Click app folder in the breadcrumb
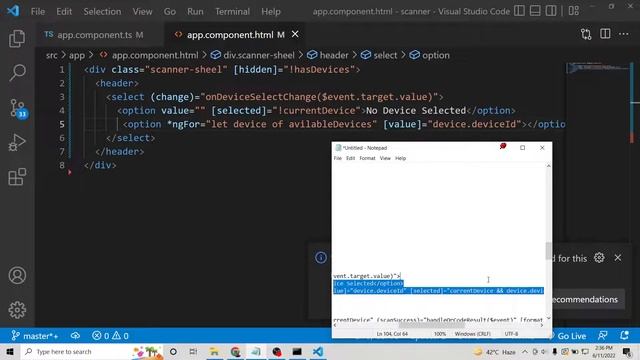 pos(77,55)
